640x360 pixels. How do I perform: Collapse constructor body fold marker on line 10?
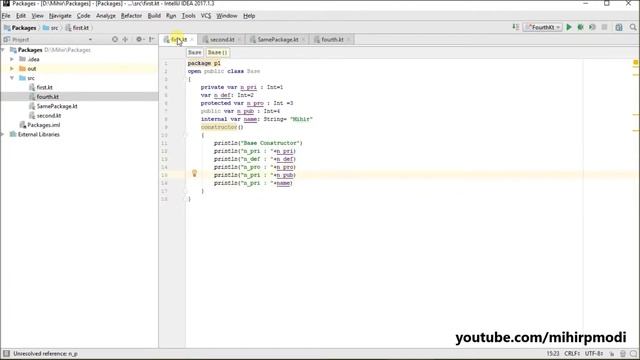(185, 135)
